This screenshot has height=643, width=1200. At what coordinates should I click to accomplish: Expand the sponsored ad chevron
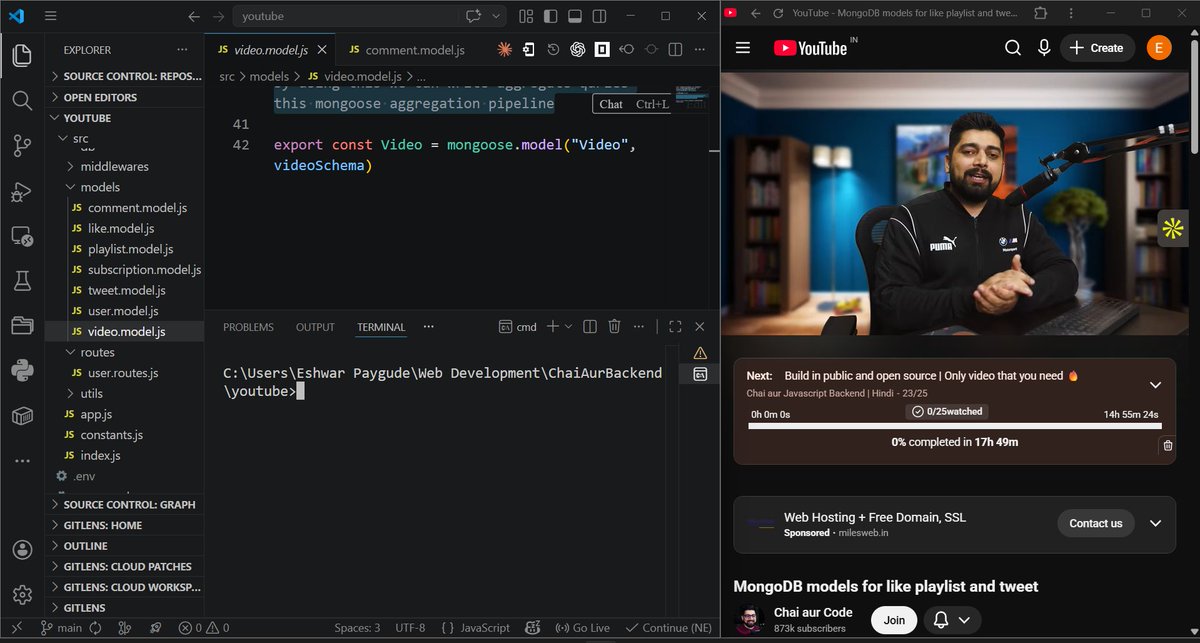pos(1155,523)
